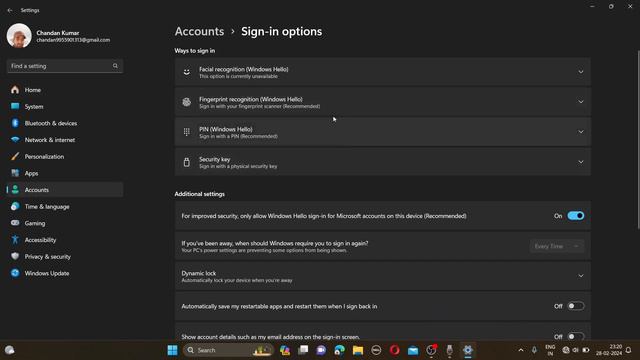Viewport: 640px width, 360px height.
Task: Open Chandan Kumar profile picture
Action: coord(19,36)
